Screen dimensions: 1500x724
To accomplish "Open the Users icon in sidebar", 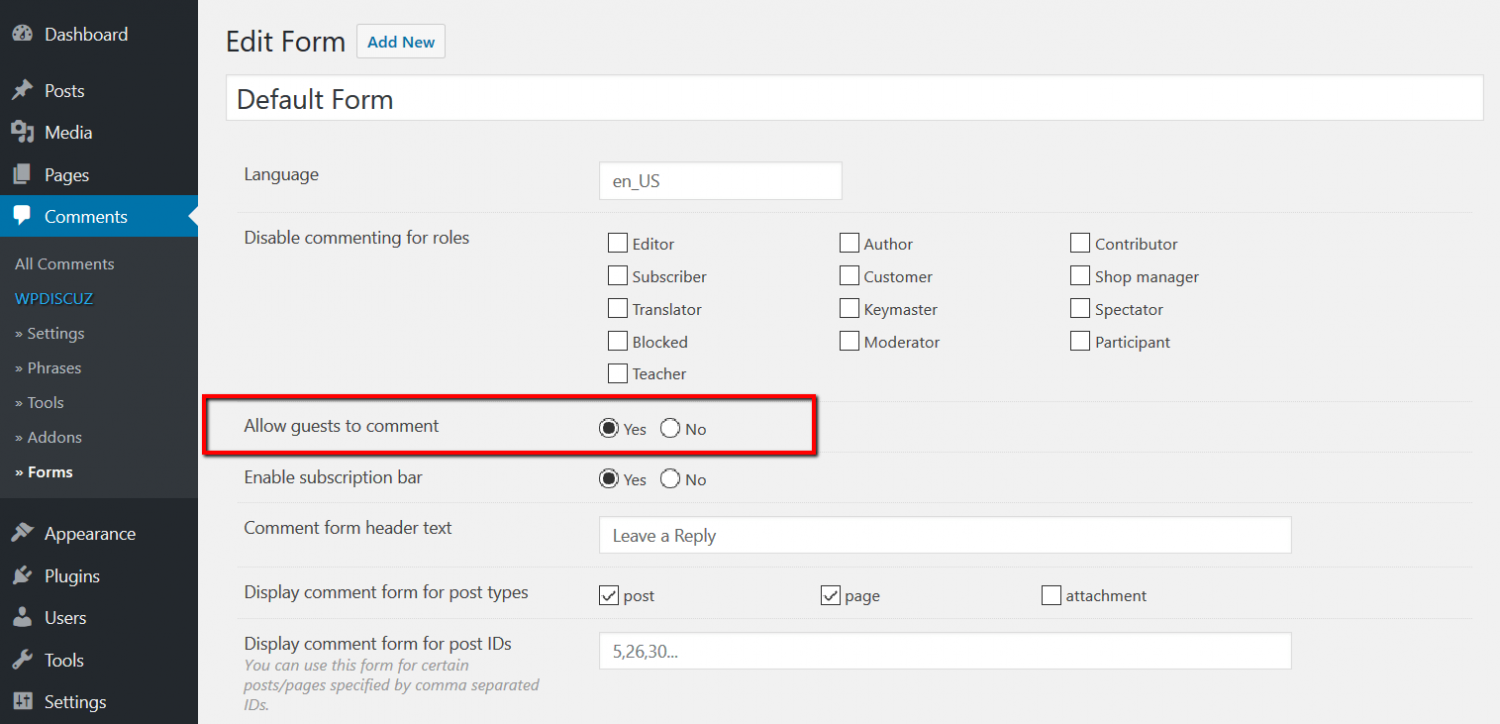I will 22,617.
